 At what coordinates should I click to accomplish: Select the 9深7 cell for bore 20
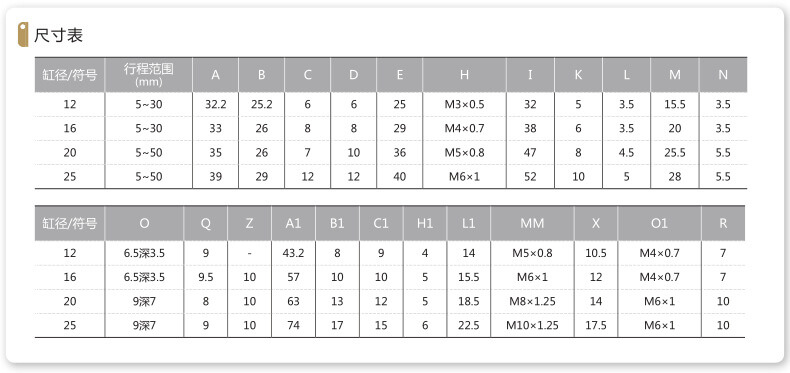click(144, 301)
